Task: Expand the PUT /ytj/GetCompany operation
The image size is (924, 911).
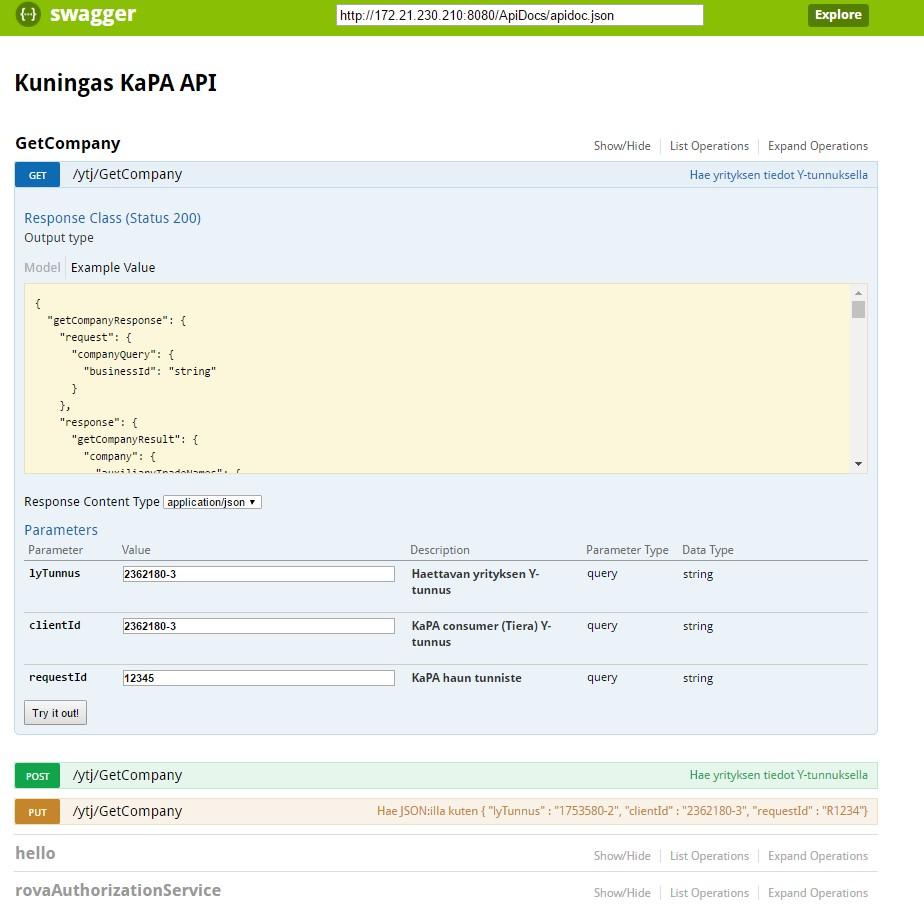Action: pos(37,812)
